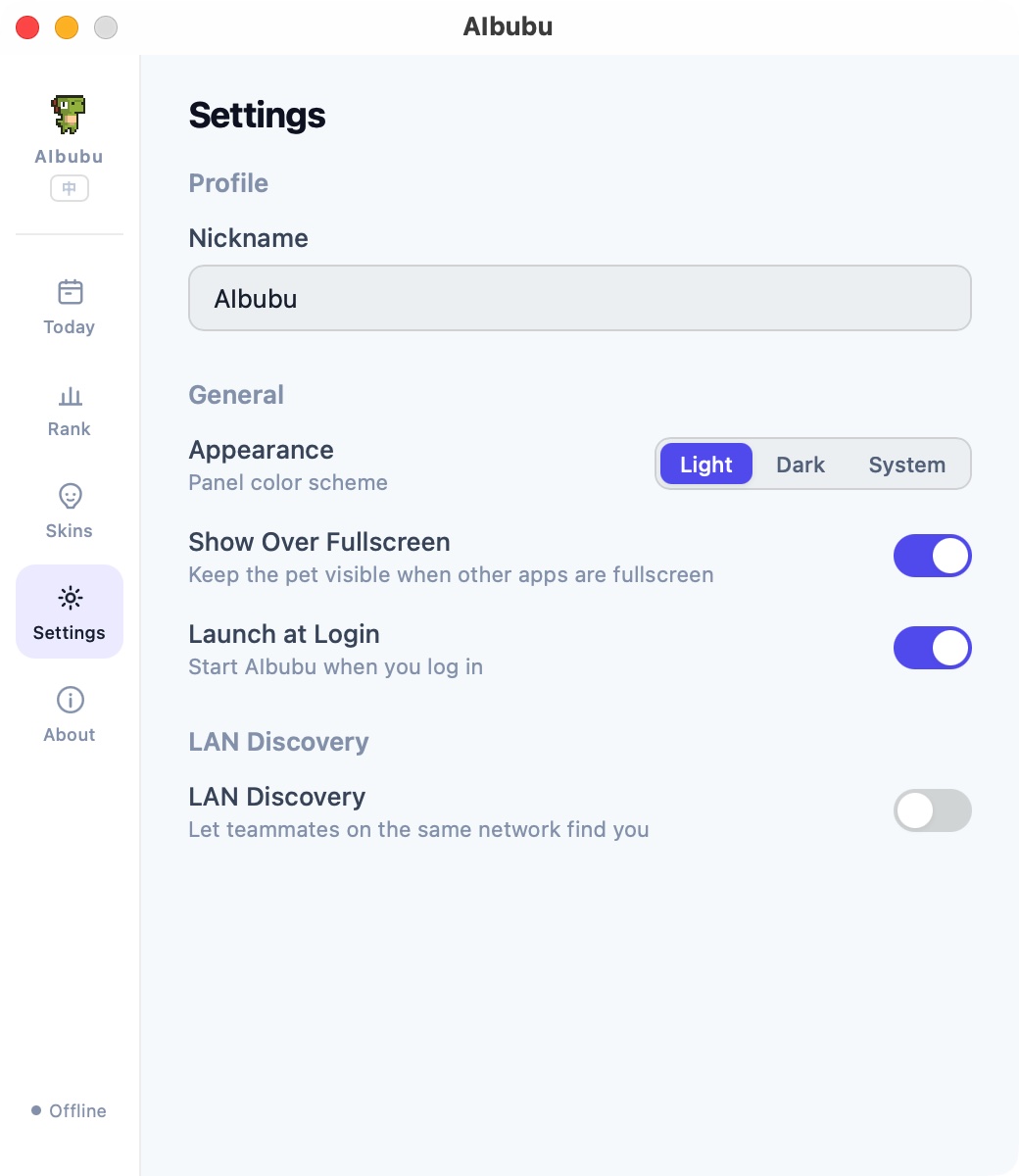
Task: Click the Today label under its icon
Action: coord(69,326)
